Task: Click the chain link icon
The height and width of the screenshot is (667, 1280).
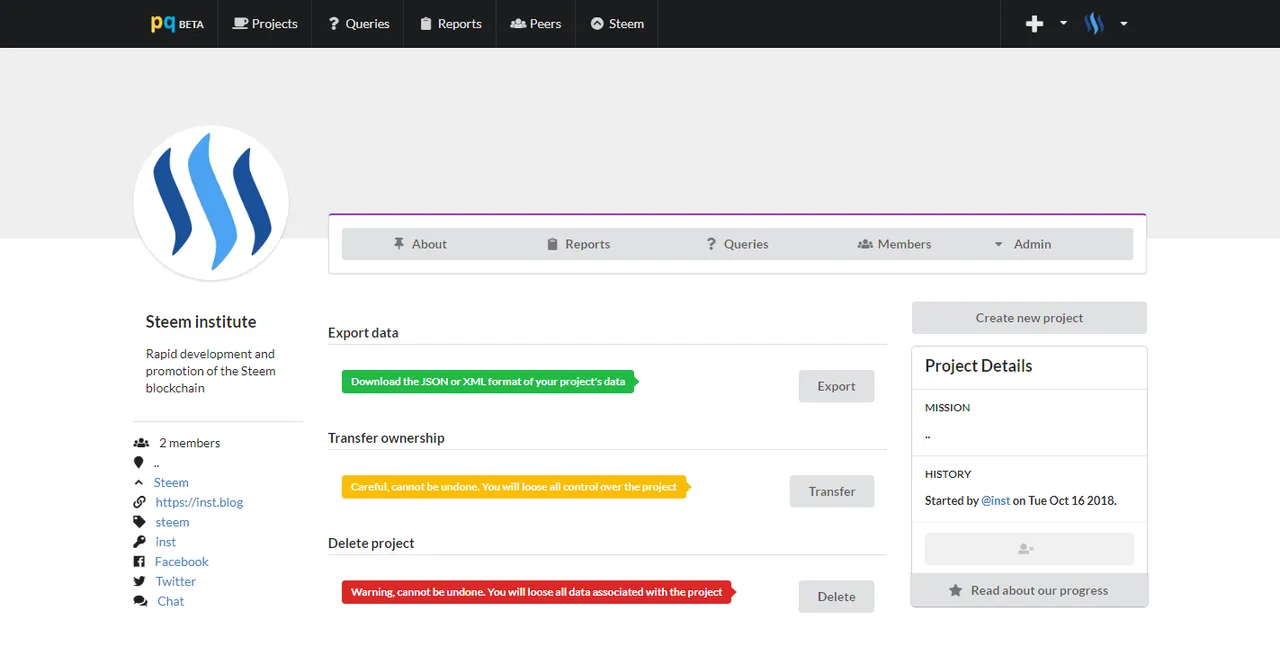Action: (139, 502)
